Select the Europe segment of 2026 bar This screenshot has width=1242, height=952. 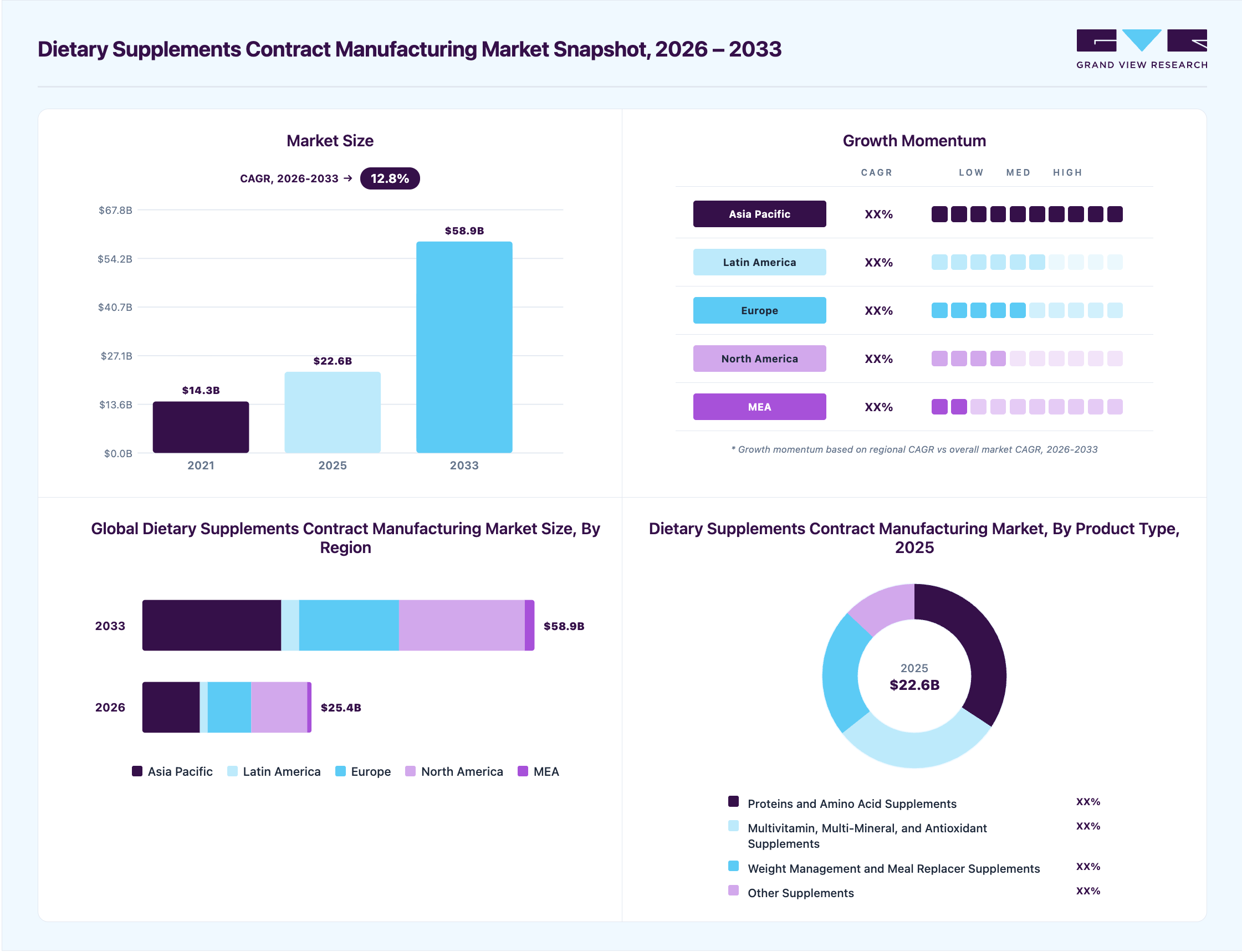point(229,707)
